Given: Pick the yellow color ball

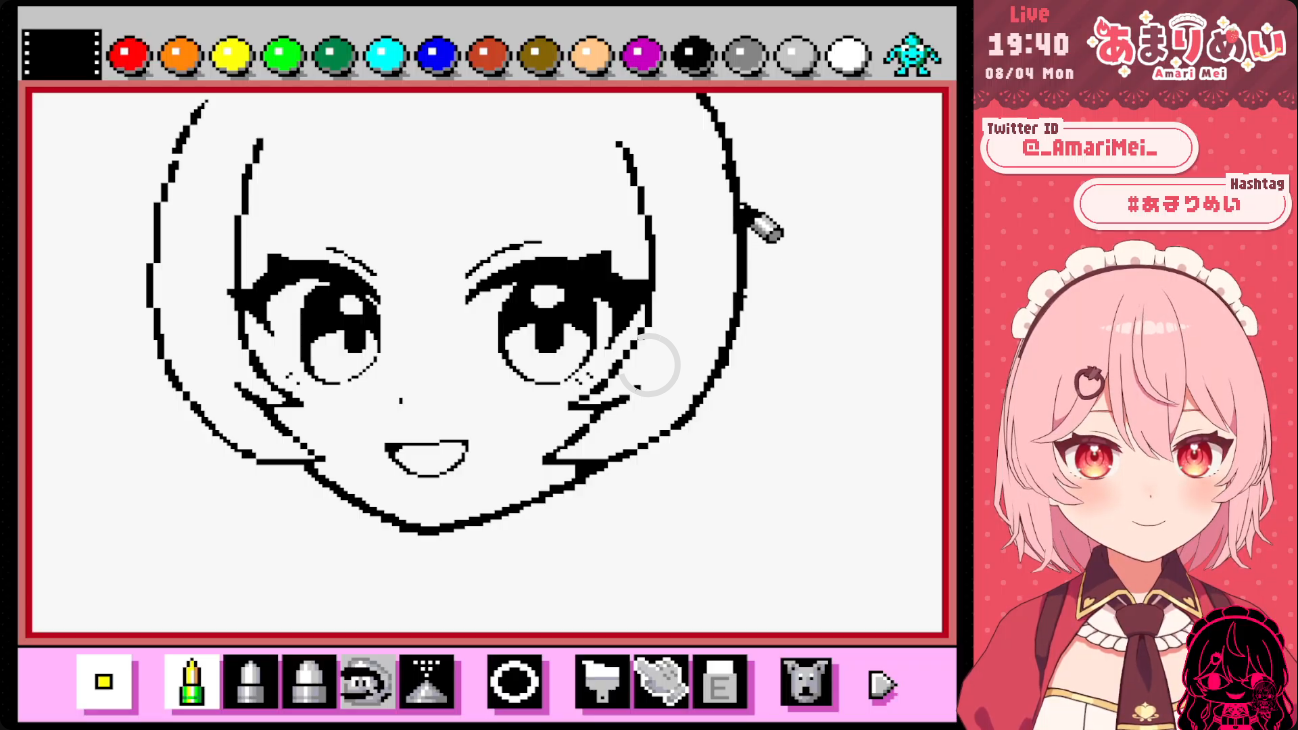Looking at the screenshot, I should pyautogui.click(x=231, y=55).
